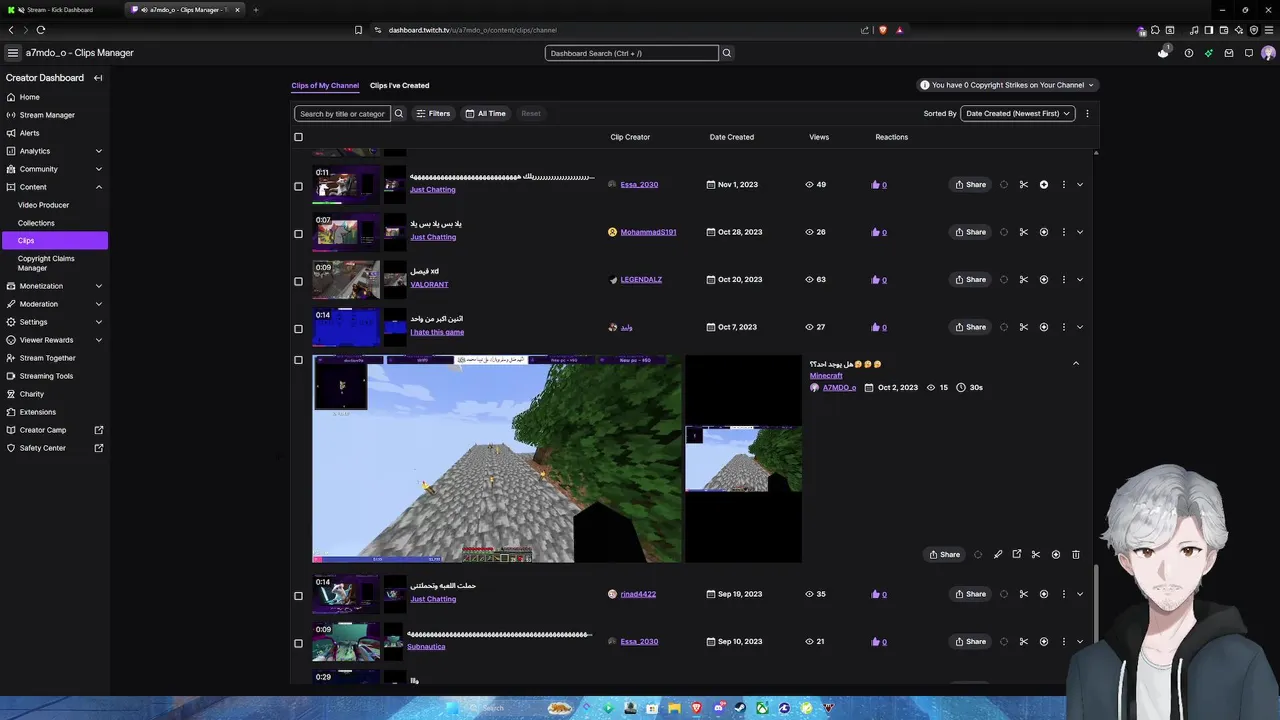Open the VALORANT category link
Viewport: 1280px width, 720px height.
point(429,285)
